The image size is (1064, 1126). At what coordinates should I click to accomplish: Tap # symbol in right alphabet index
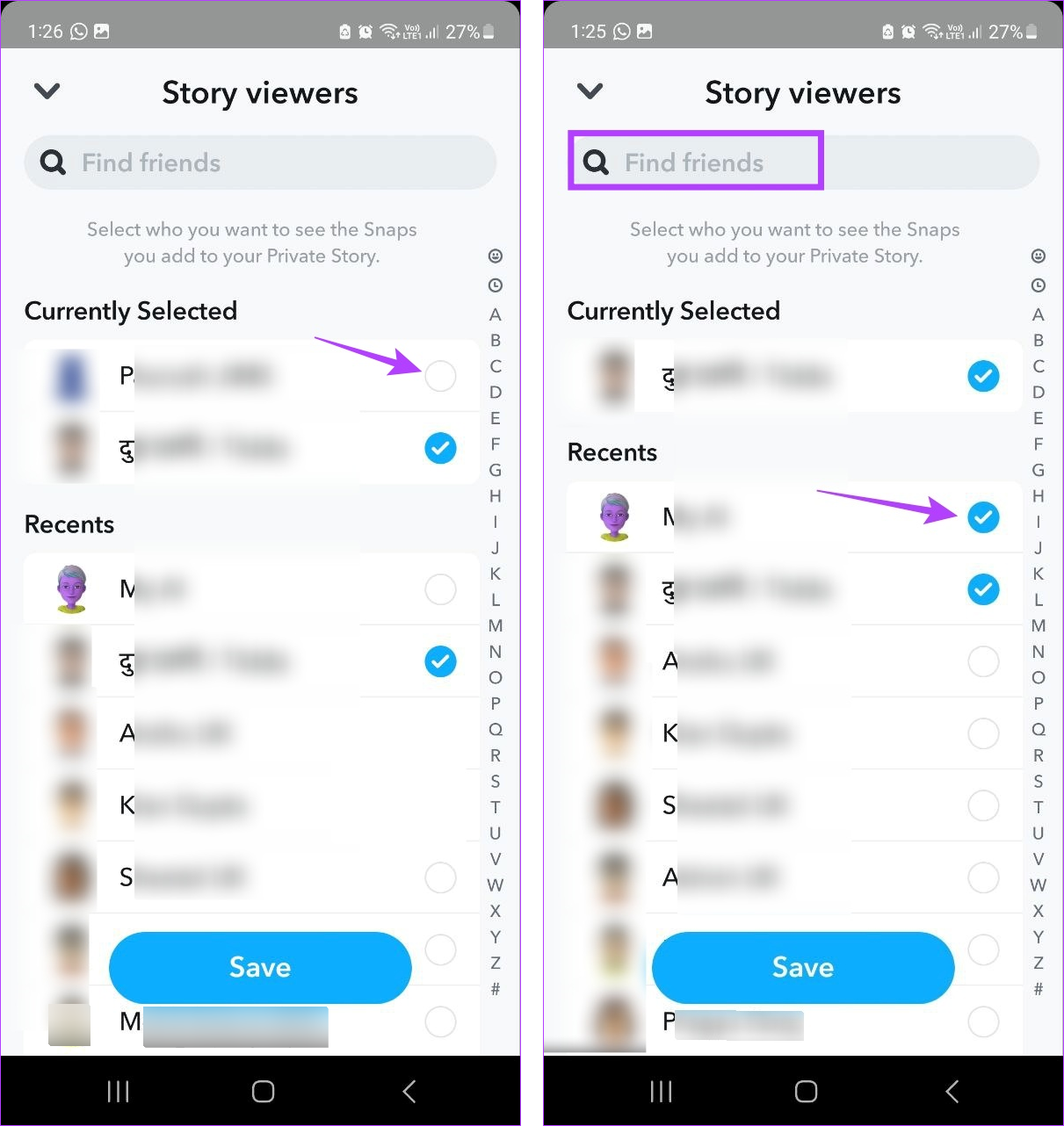(x=1039, y=989)
